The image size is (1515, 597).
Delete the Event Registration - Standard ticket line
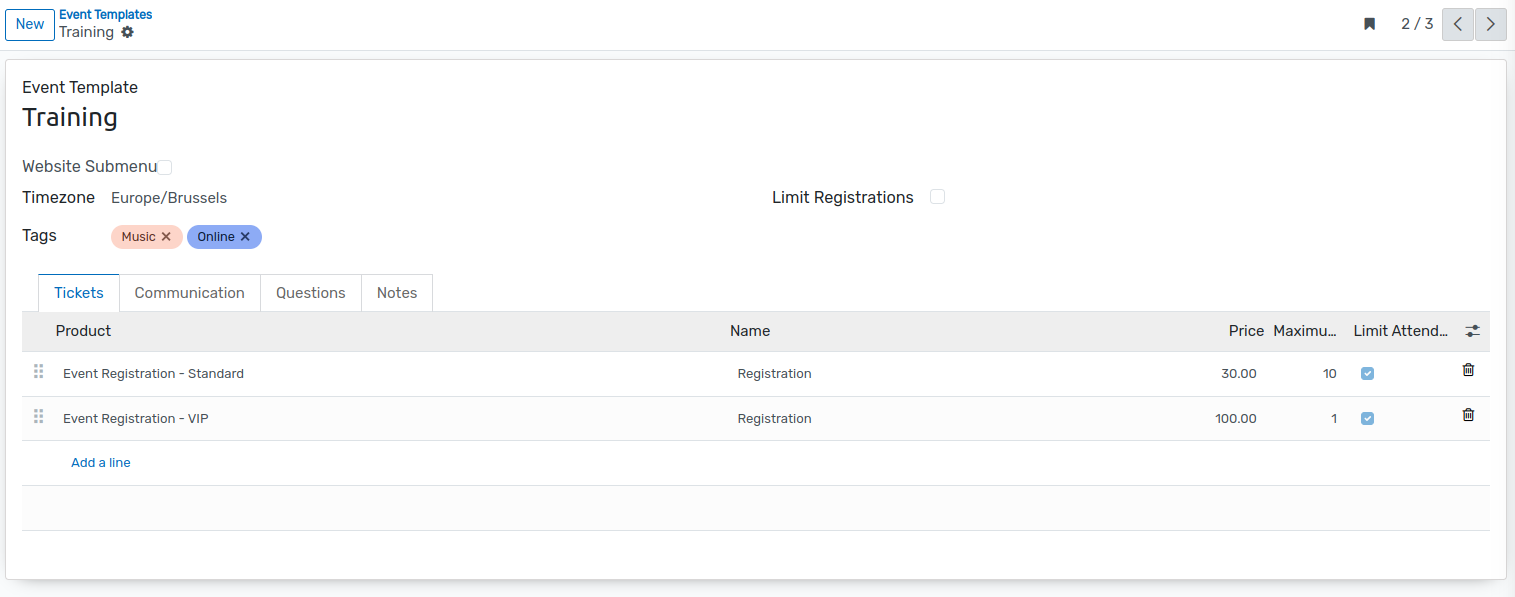click(x=1468, y=370)
